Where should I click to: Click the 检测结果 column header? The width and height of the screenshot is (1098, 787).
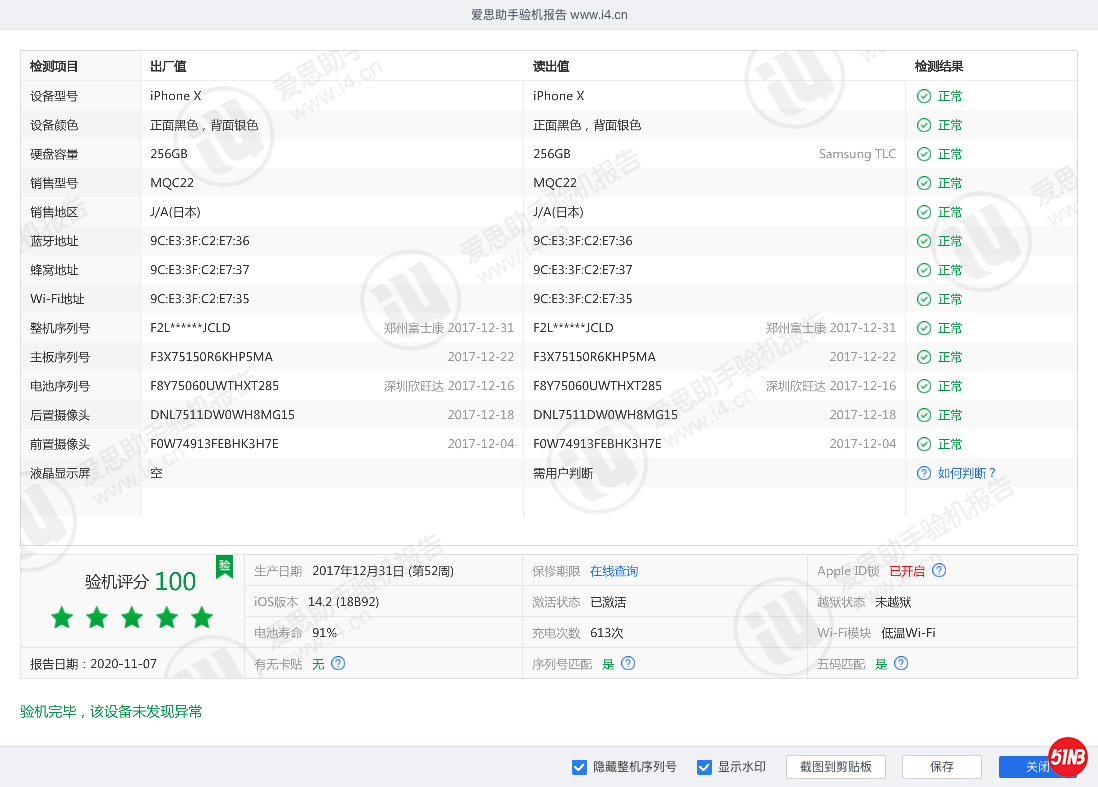click(x=939, y=67)
